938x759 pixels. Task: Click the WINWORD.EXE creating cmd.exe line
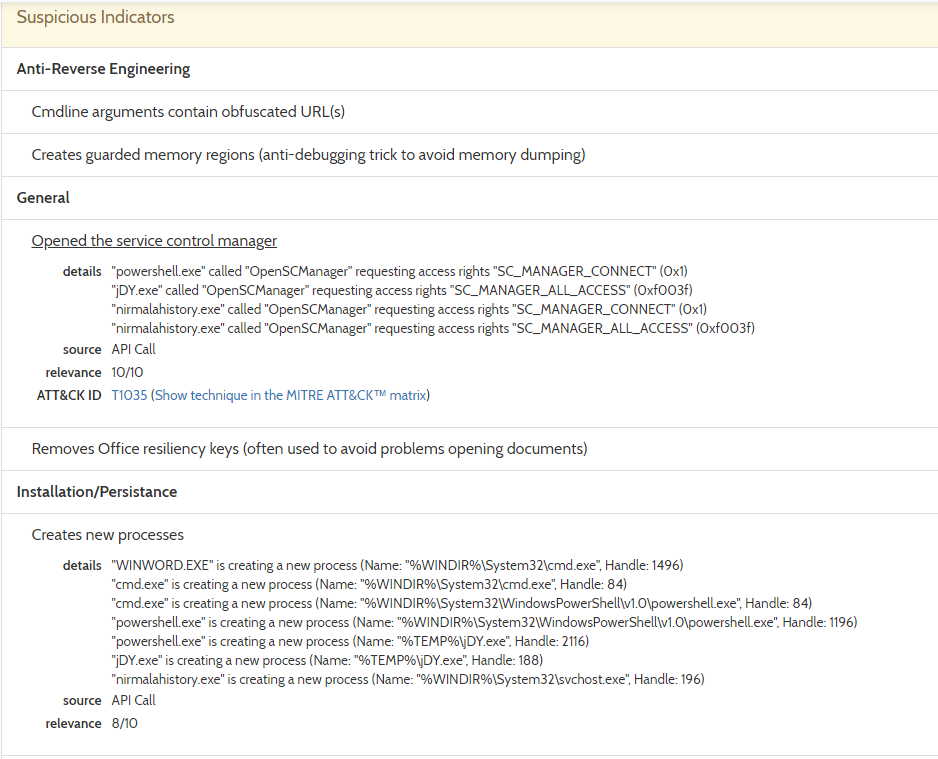click(397, 565)
